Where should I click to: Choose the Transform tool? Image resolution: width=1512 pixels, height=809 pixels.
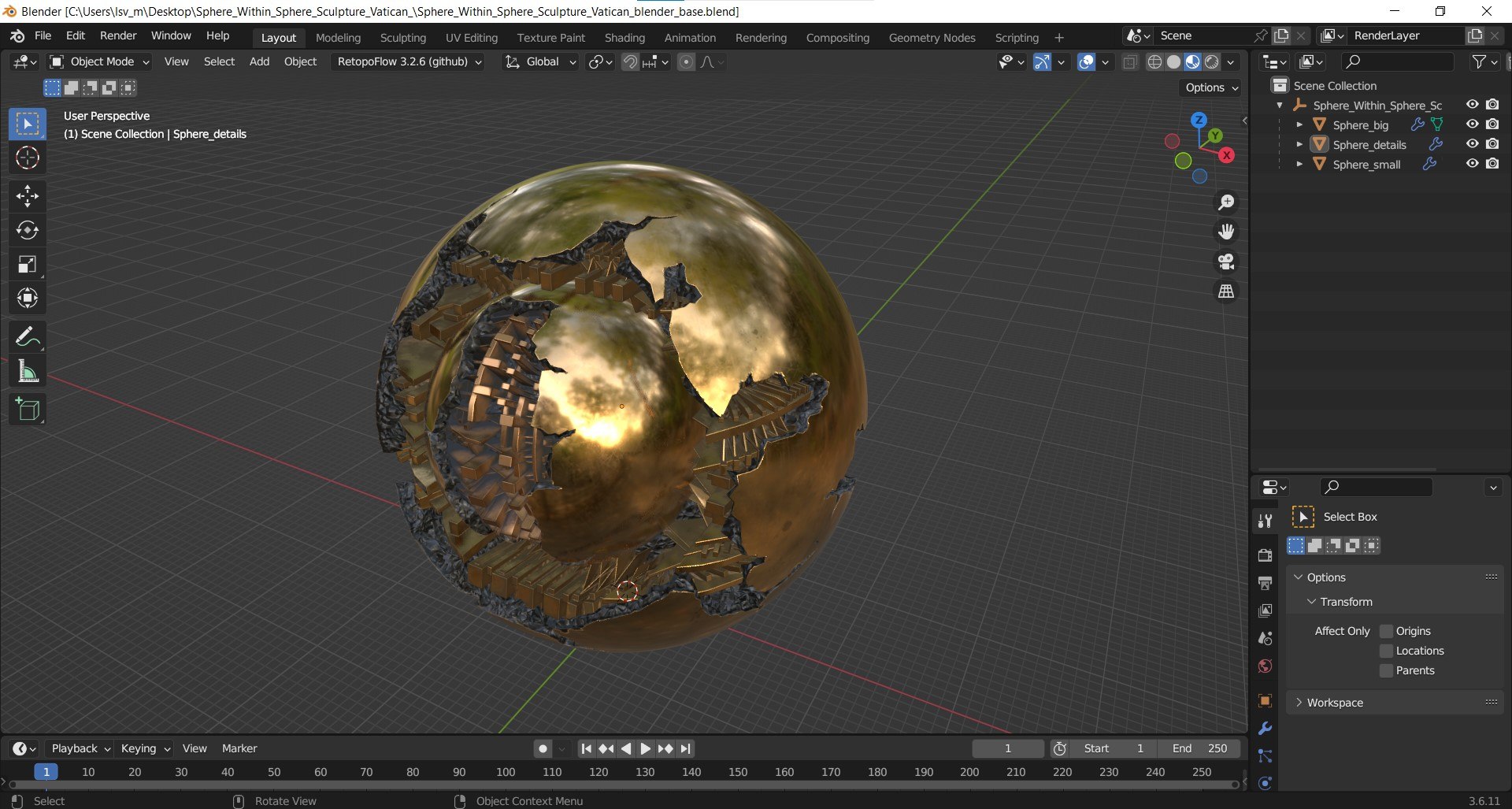tap(28, 298)
